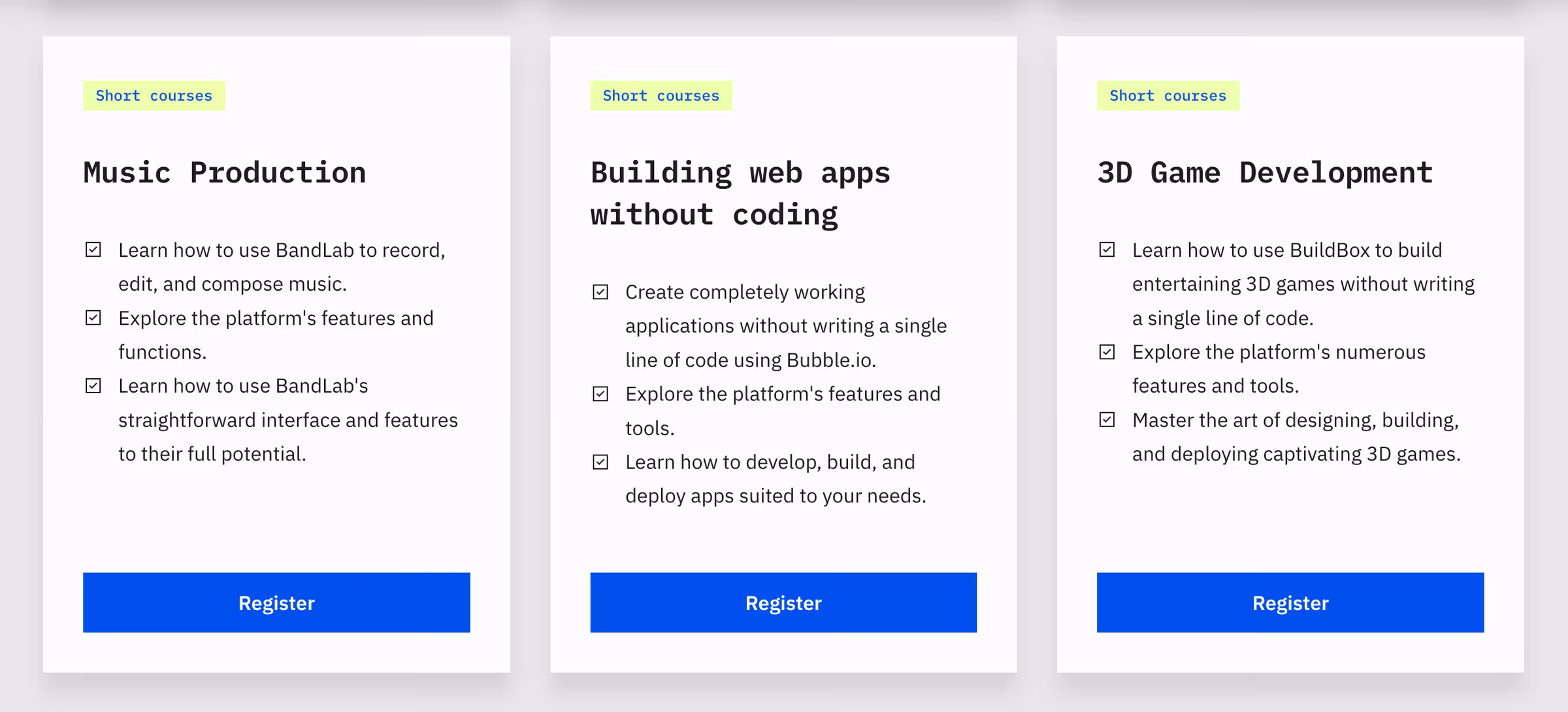This screenshot has width=1568, height=712.
Task: Click checkmark beside 'Create completely working applications'
Action: 600,291
